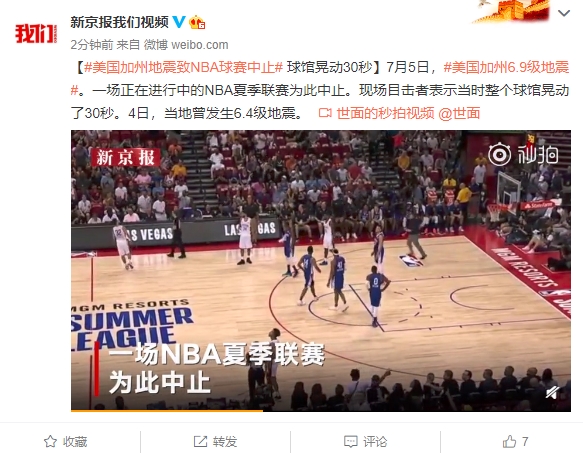Open the 我们 profile avatar
Screen dimensions: 583x453
point(36,33)
